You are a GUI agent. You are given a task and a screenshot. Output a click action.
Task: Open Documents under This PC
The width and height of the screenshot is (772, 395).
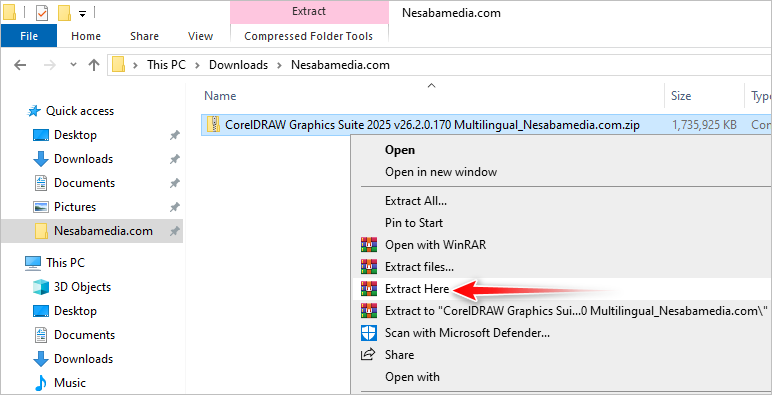point(84,335)
